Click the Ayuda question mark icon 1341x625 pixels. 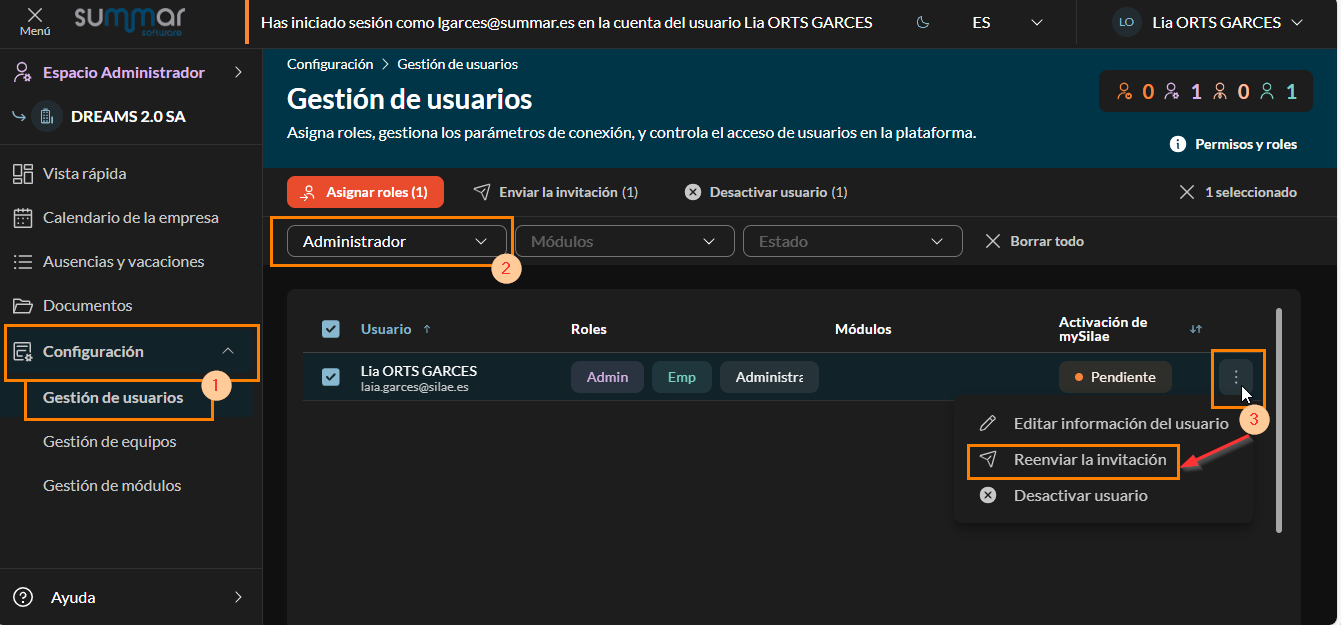click(x=23, y=597)
